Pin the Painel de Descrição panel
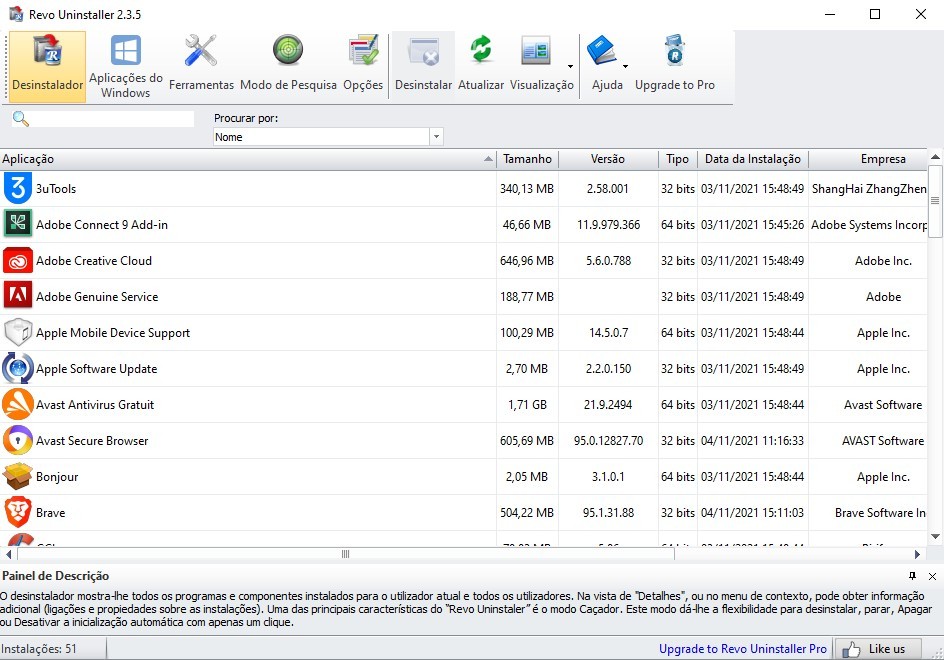 [912, 576]
